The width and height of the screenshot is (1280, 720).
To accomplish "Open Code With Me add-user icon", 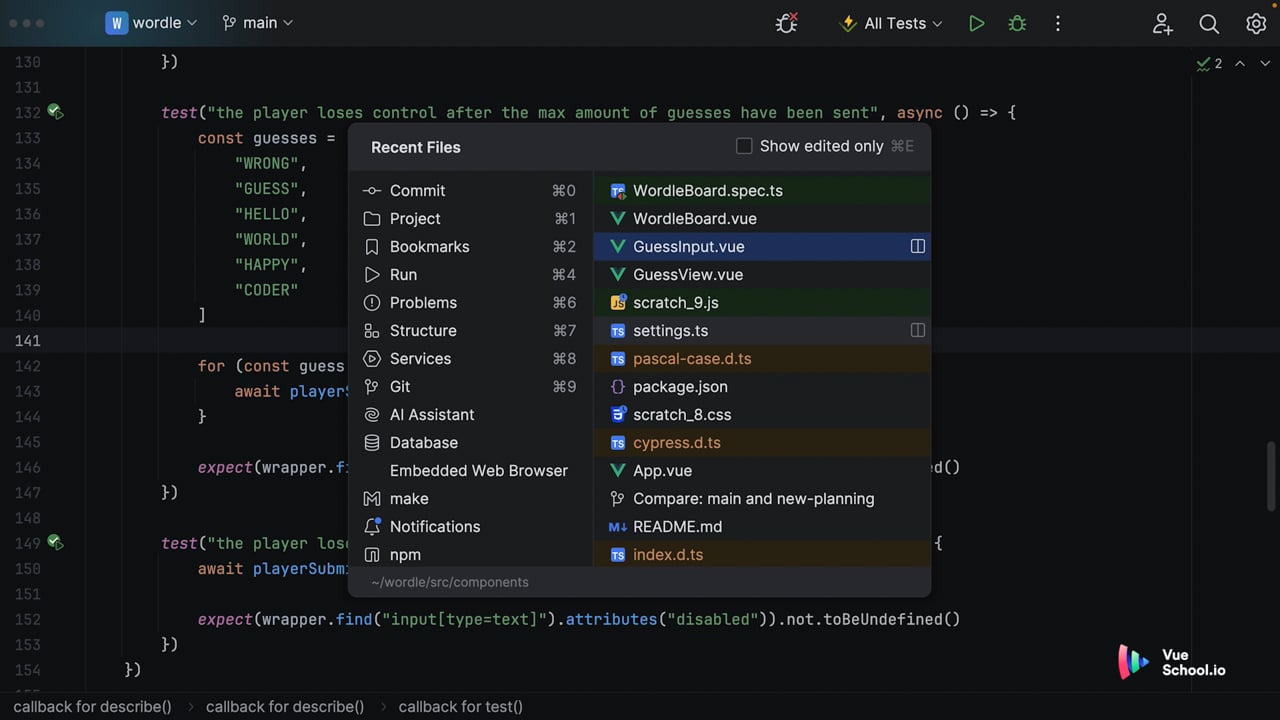I will 1162,23.
